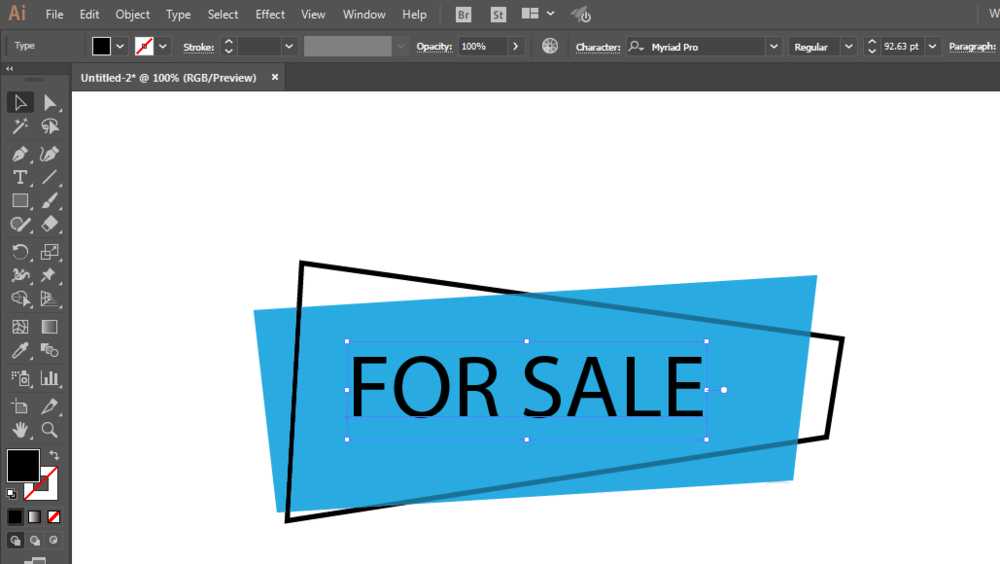Select the Type tool

(x=20, y=177)
